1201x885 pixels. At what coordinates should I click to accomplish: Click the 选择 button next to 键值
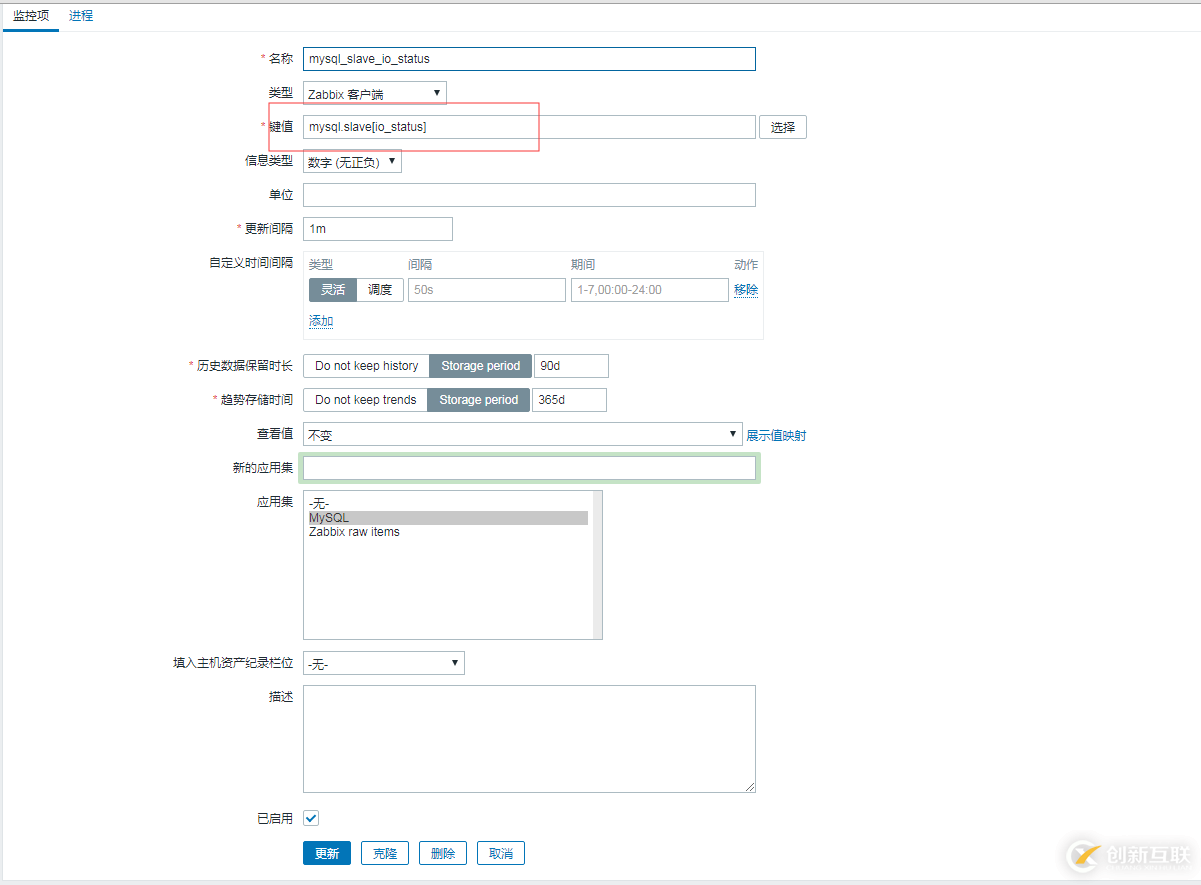pyautogui.click(x=783, y=126)
